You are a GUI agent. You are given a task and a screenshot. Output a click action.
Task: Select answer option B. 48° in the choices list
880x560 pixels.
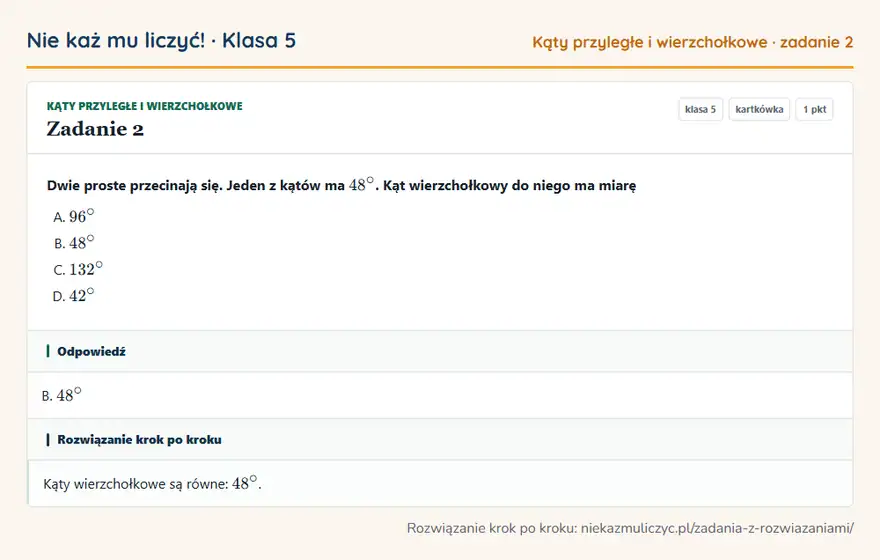[74, 242]
